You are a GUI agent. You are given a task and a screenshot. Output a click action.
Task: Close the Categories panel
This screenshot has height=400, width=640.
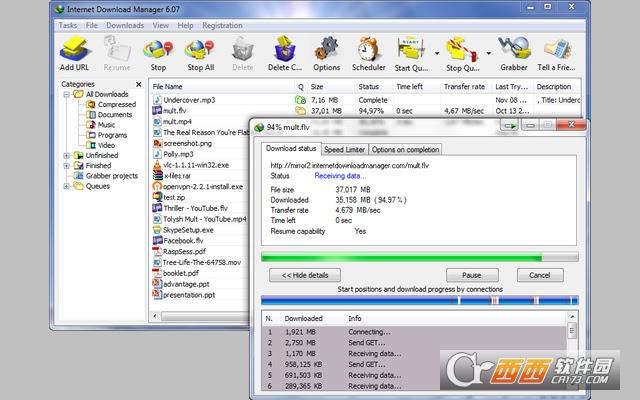click(x=139, y=84)
